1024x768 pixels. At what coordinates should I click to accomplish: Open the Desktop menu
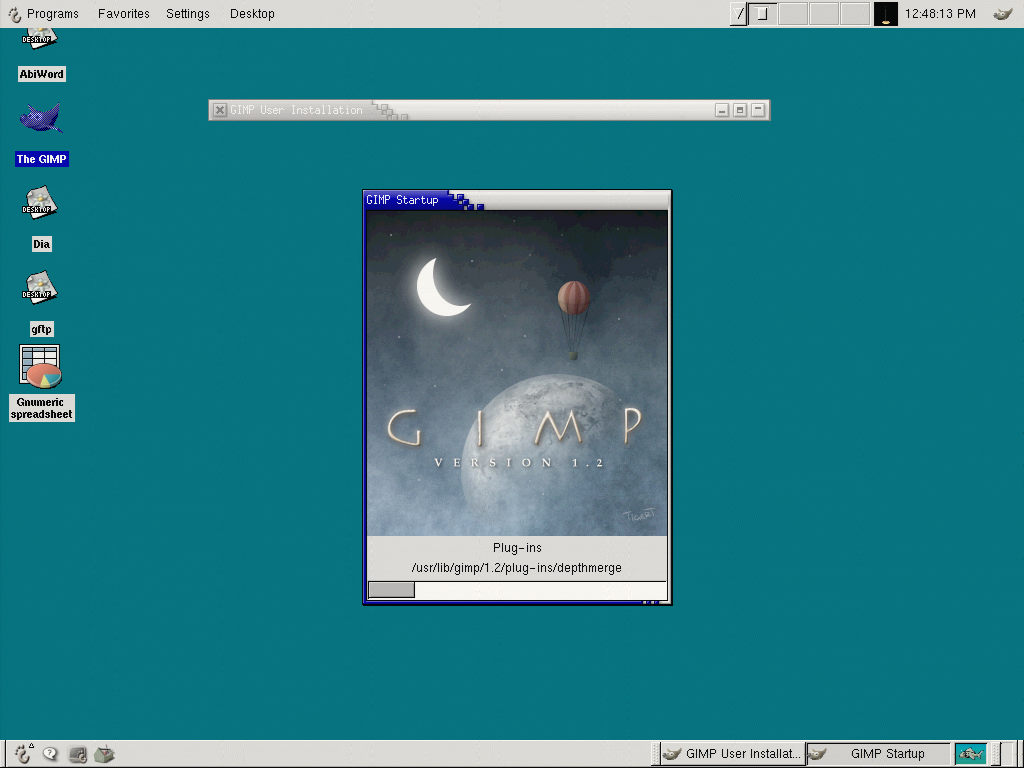tap(252, 14)
